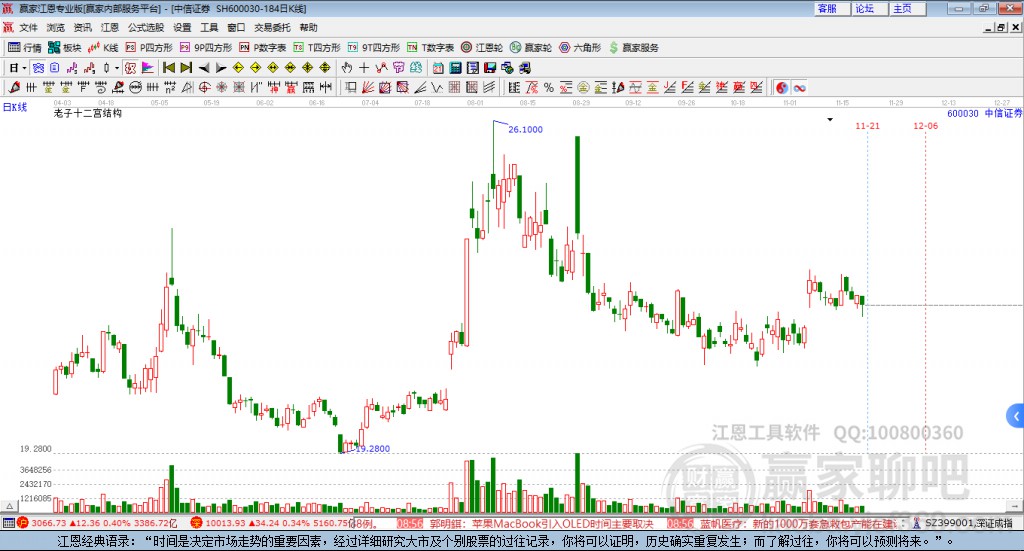
Task: Open the 设置 menu
Action: click(182, 27)
